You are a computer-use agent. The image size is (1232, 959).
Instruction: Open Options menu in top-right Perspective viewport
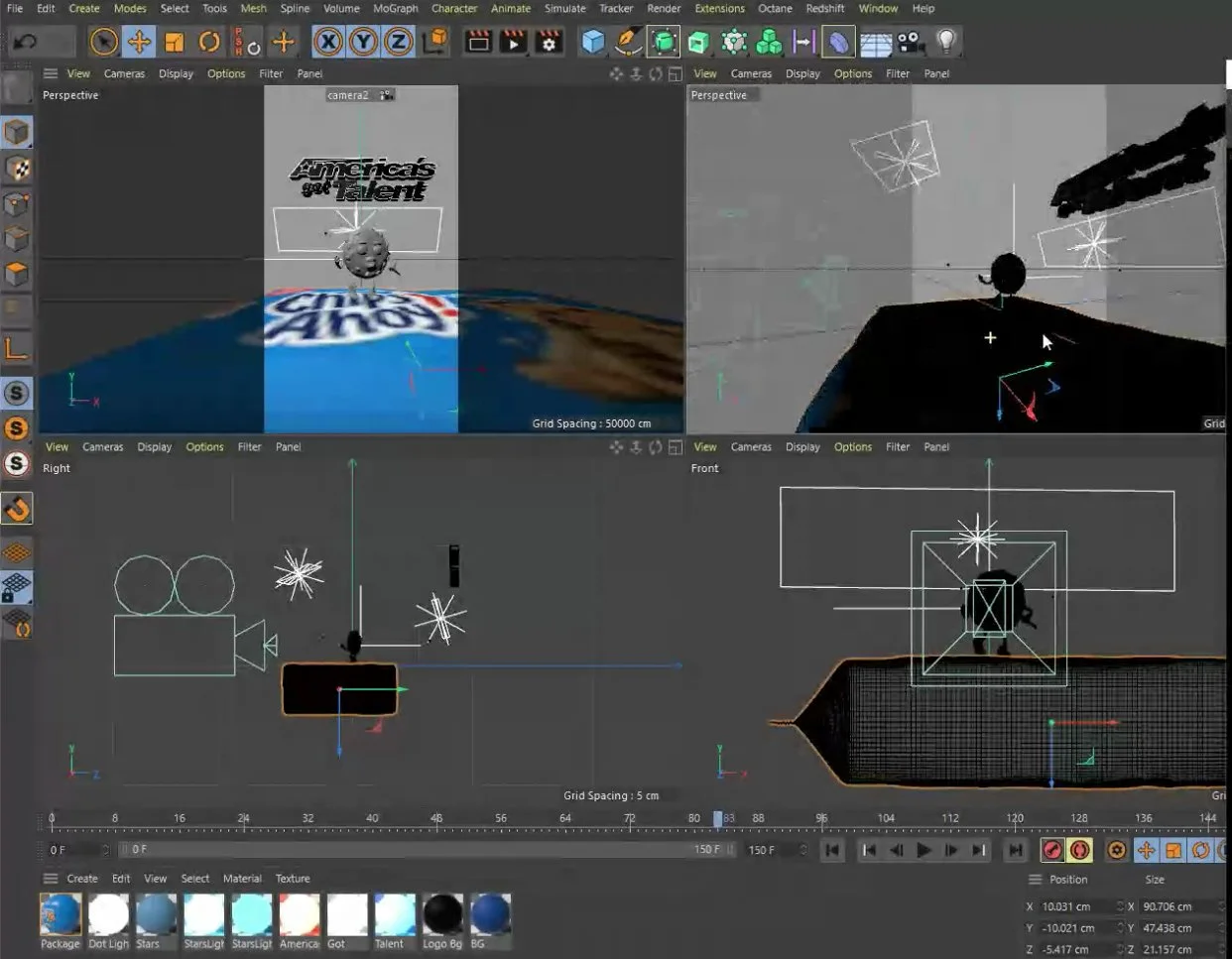tap(853, 73)
